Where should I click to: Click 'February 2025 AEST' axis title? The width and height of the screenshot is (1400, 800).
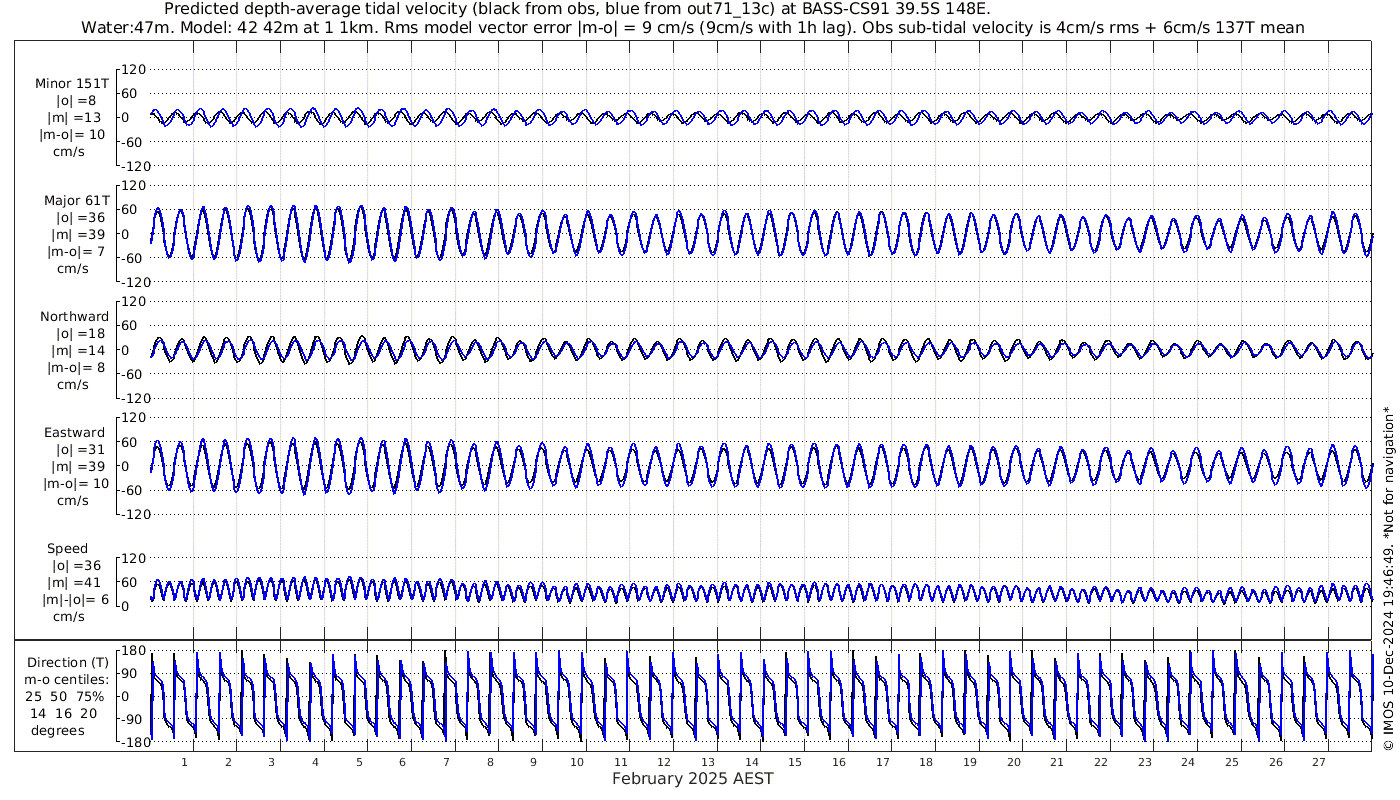point(692,778)
